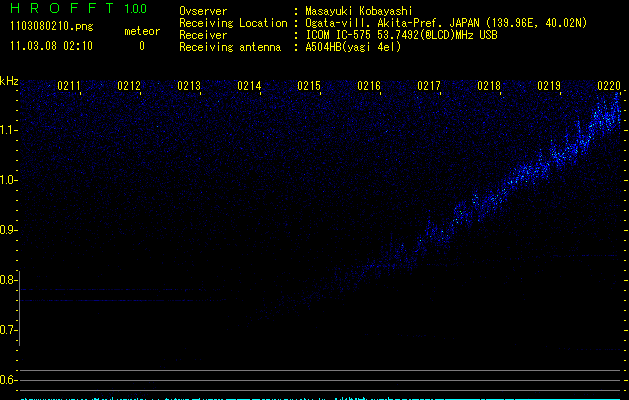This screenshot has width=629, height=400.
Task: Click the Receiving antenna A504HB text
Action: point(290,47)
